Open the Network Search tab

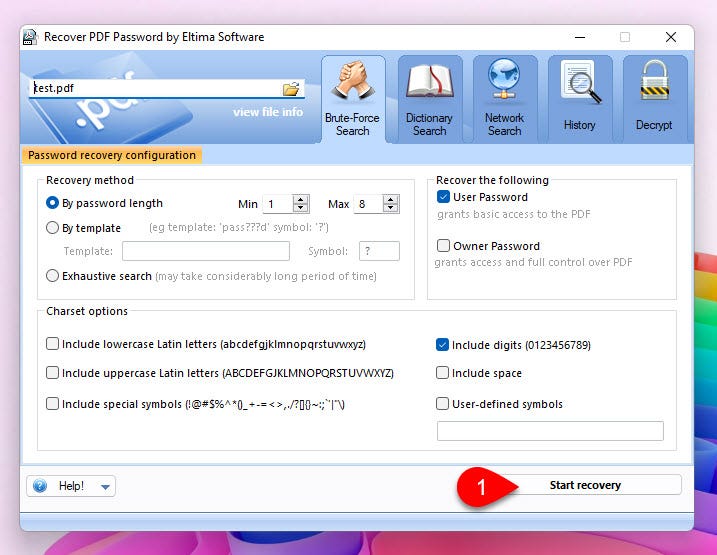[505, 99]
